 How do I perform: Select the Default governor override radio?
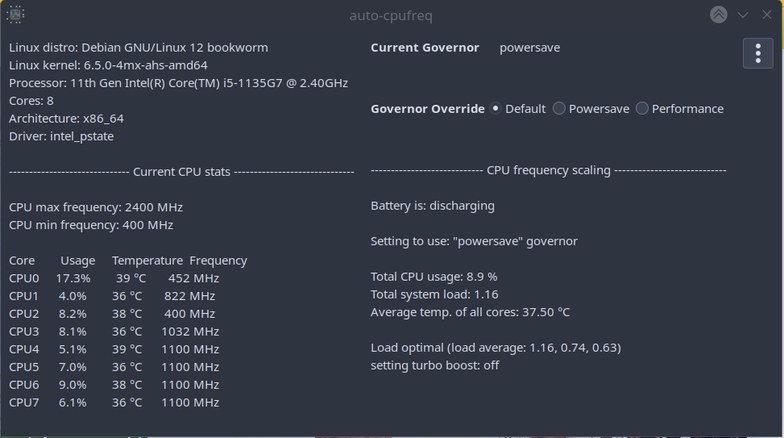click(x=495, y=108)
